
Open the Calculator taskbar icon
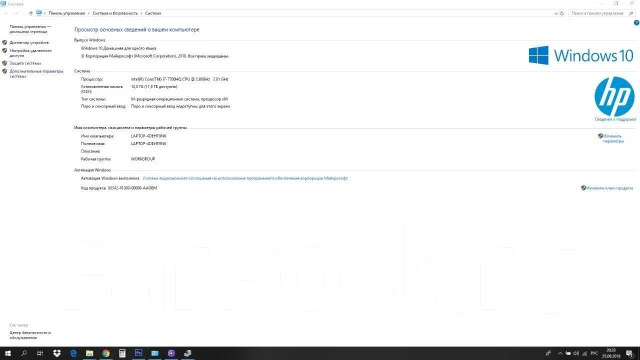point(122,353)
